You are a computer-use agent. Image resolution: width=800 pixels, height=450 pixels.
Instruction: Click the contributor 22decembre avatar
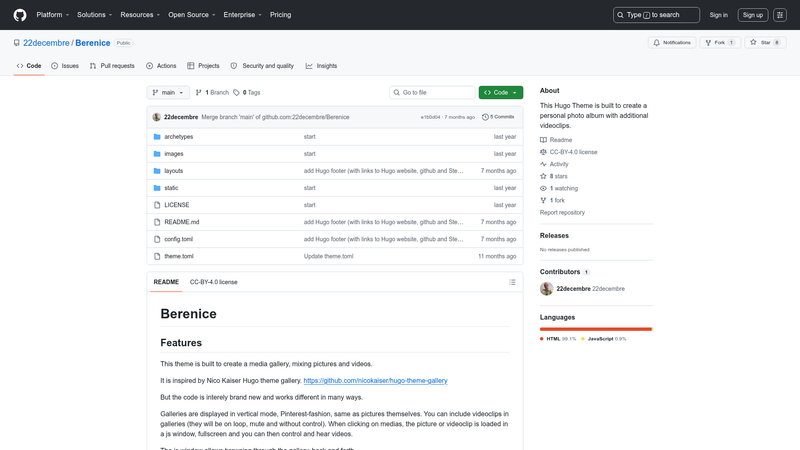pyautogui.click(x=546, y=289)
